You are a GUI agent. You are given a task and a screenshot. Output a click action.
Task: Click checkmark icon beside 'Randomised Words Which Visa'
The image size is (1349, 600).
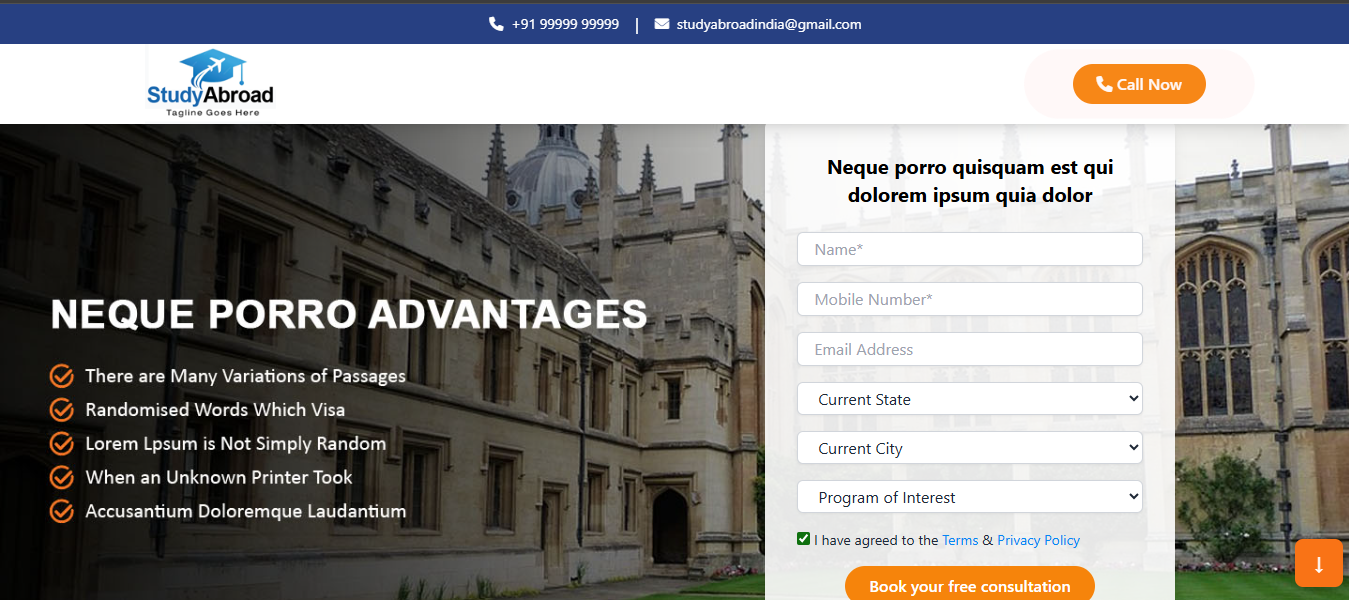(x=62, y=410)
